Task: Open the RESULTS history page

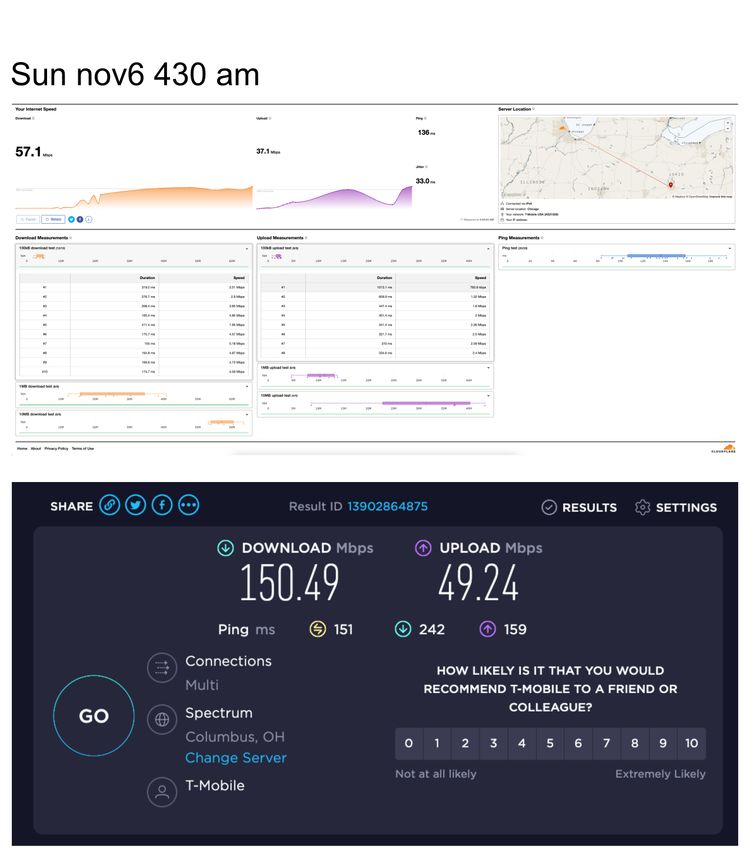Action: point(579,507)
